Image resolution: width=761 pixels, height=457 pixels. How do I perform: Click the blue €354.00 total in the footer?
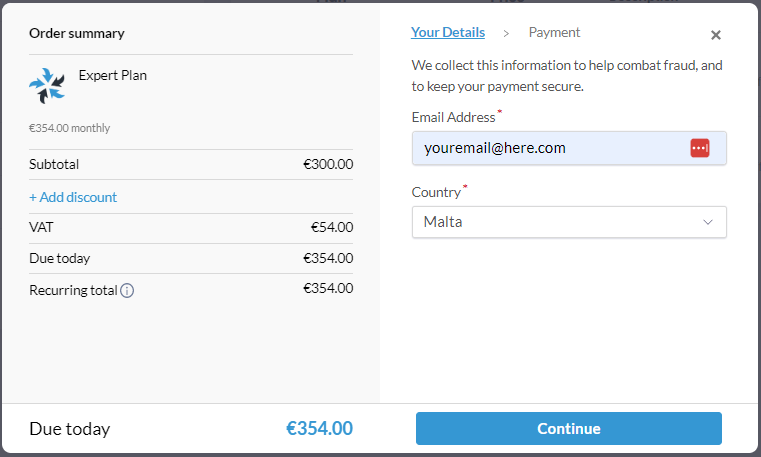click(319, 428)
